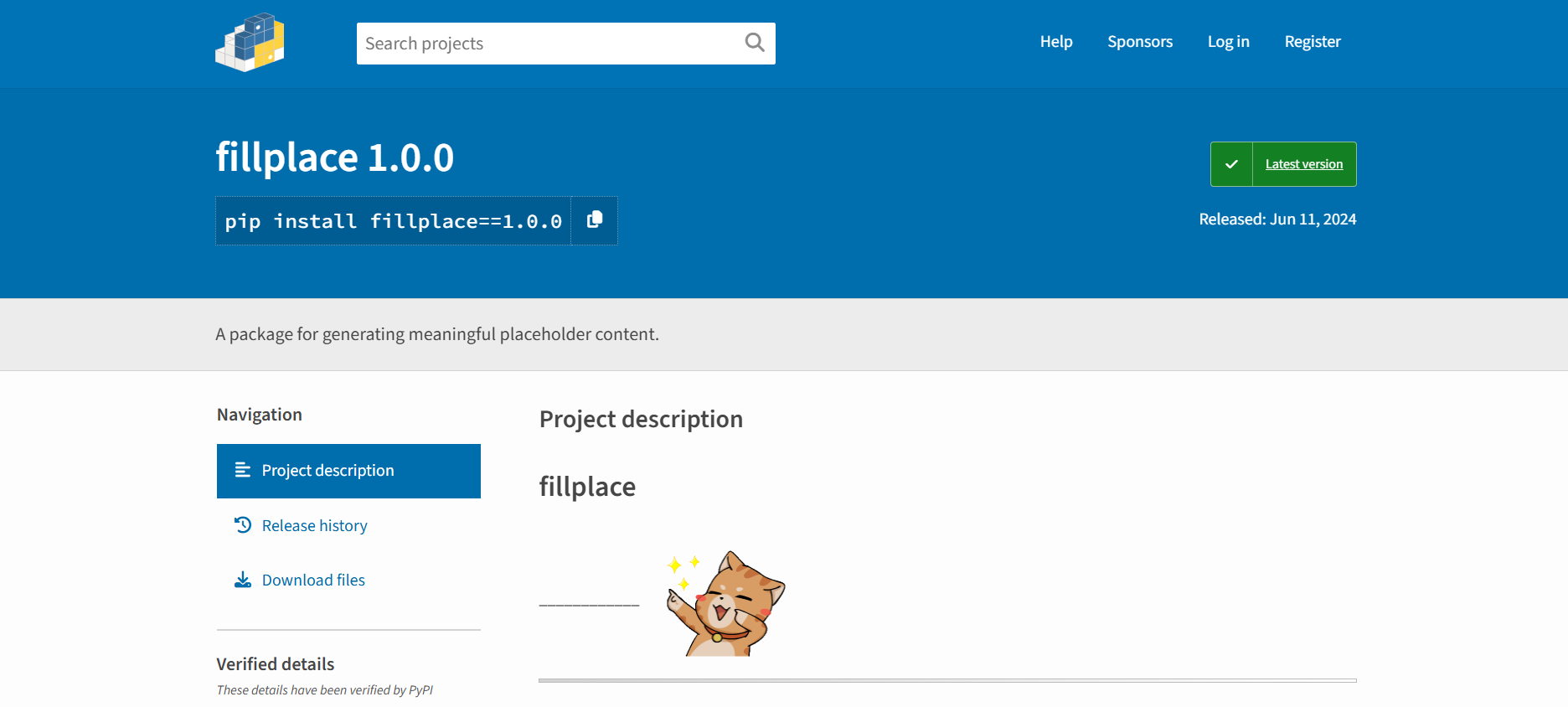Image resolution: width=1568 pixels, height=707 pixels.
Task: Open the Help page
Action: [x=1056, y=42]
